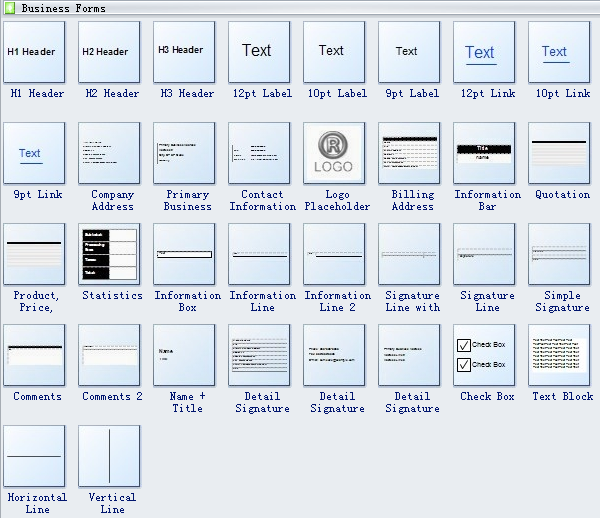600x518 pixels.
Task: Select the Name + Title shape
Action: click(184, 355)
